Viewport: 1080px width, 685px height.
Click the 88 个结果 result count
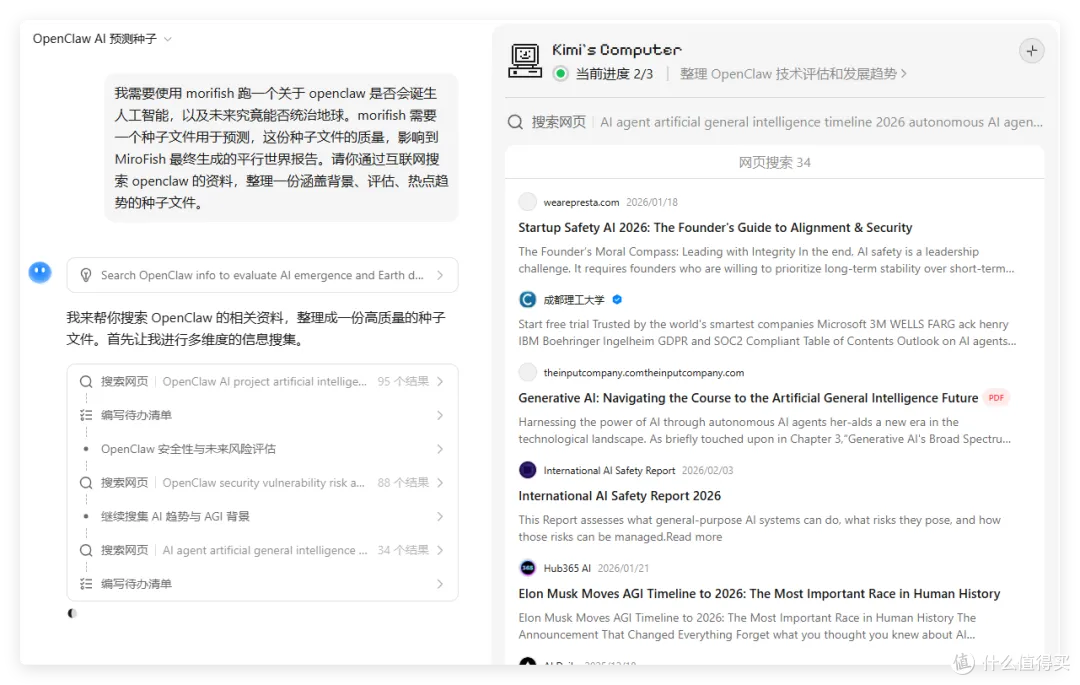(403, 483)
